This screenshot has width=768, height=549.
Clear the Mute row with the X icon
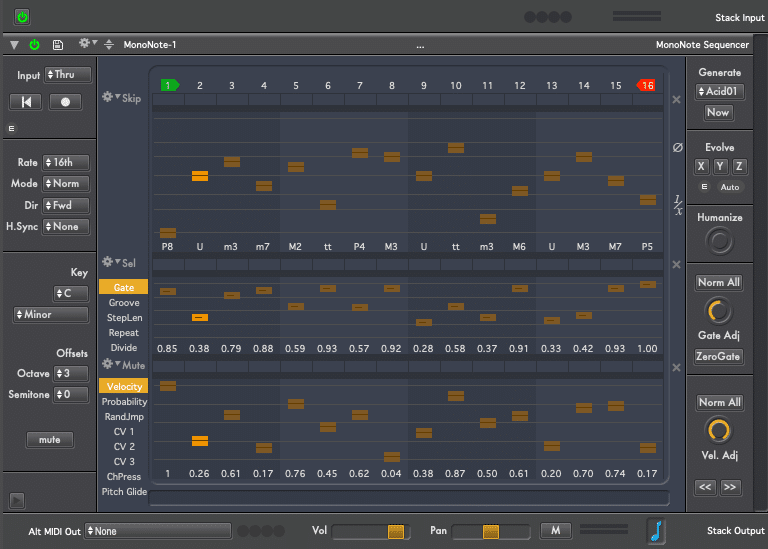(x=676, y=367)
